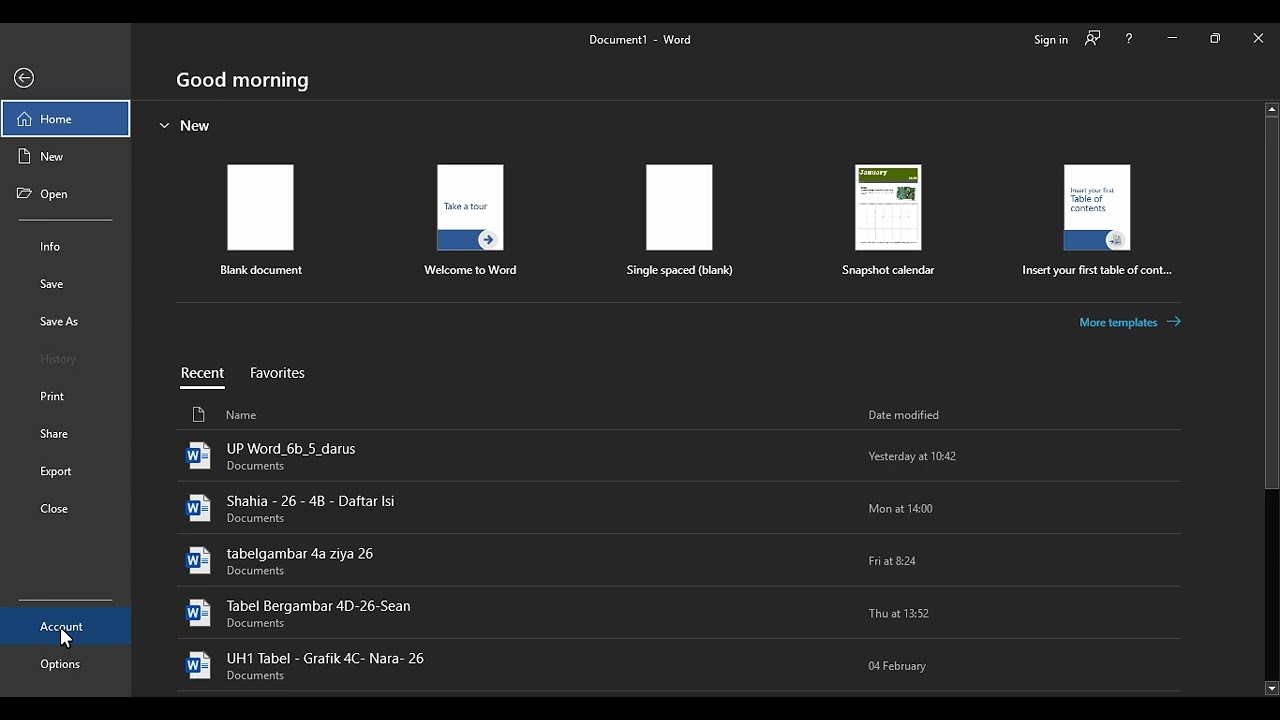Restore down the Word window
This screenshot has height=720, width=1280.
tap(1215, 39)
